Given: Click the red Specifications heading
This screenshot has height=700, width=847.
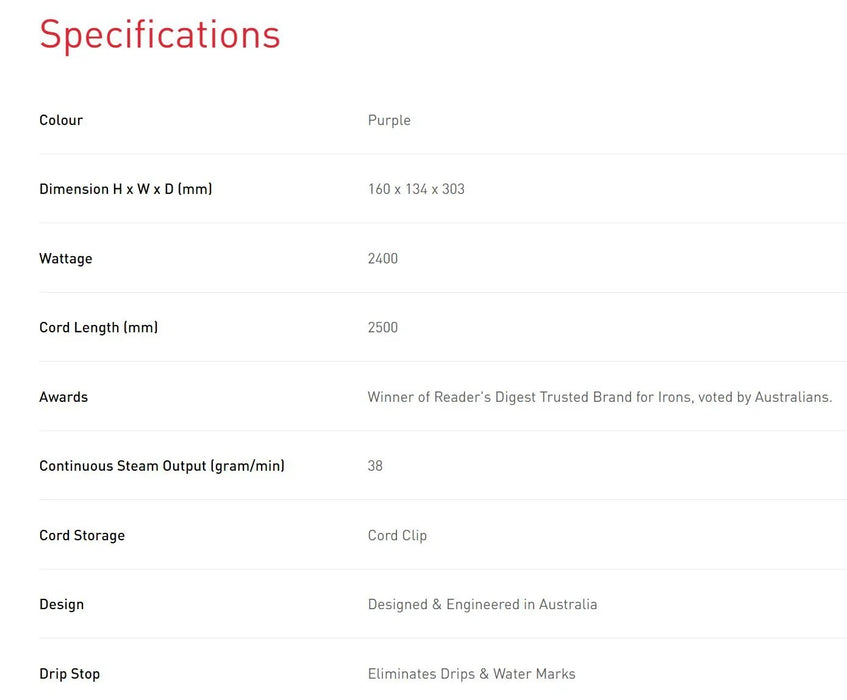Looking at the screenshot, I should [160, 35].
